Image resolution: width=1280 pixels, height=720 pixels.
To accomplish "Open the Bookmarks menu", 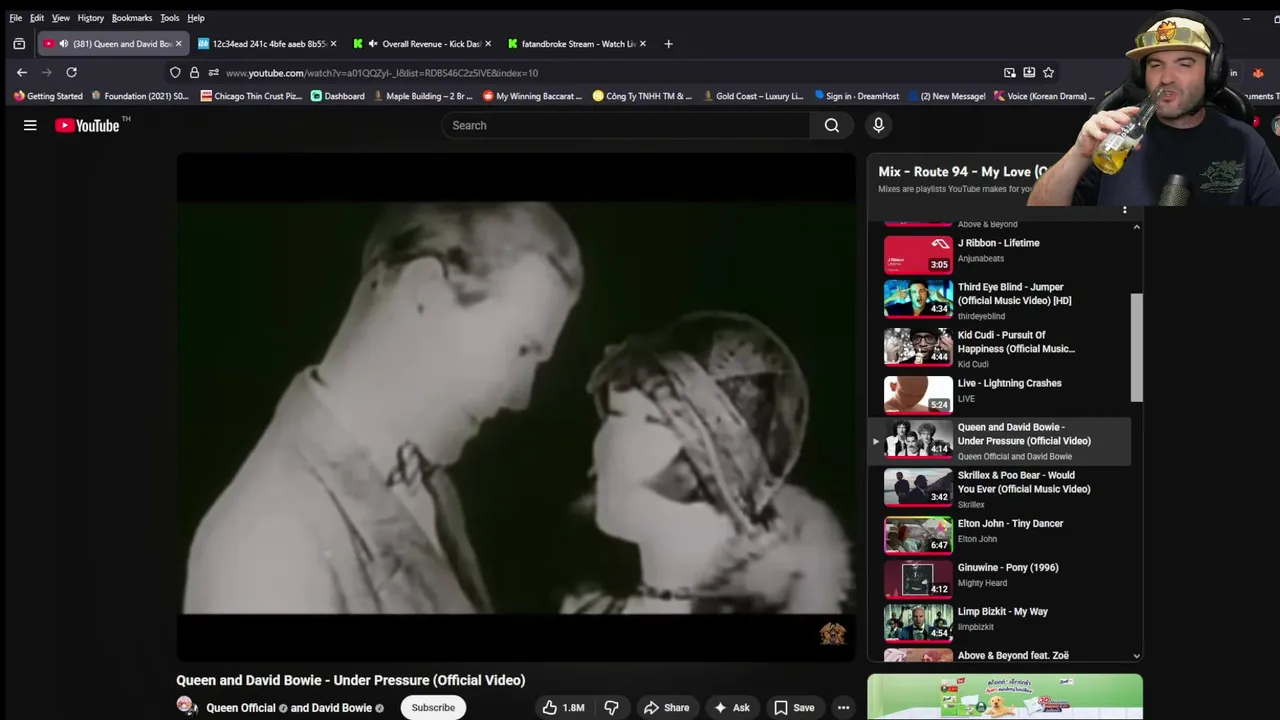I will tap(132, 18).
